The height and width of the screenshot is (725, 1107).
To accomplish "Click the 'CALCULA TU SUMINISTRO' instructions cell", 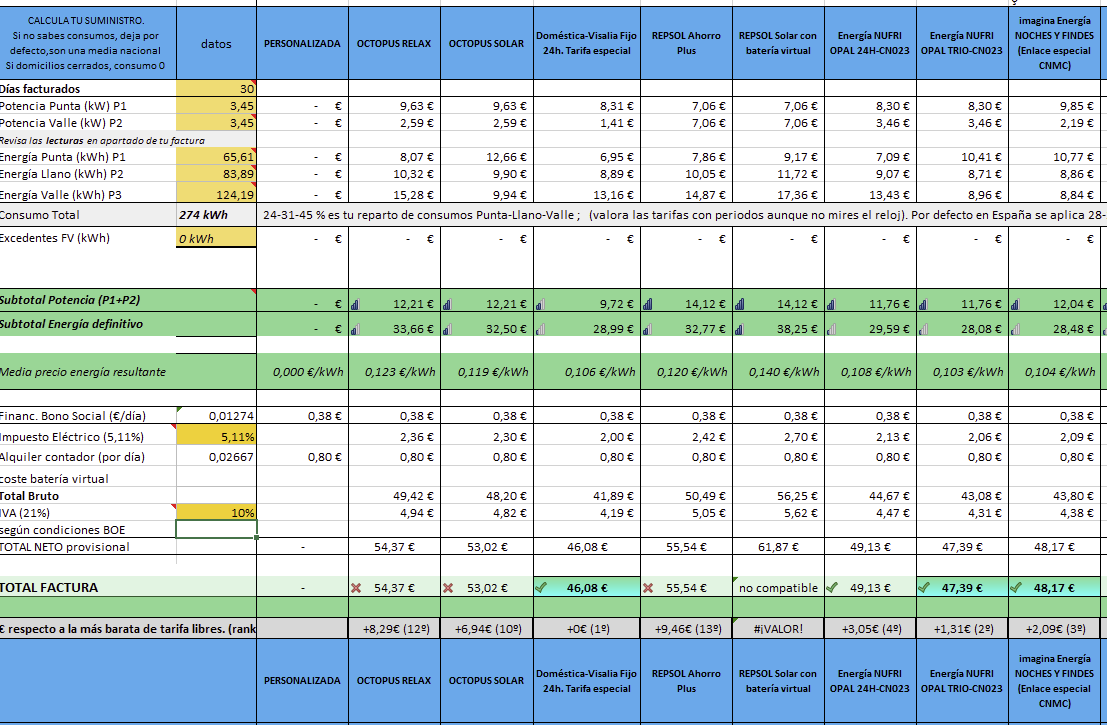I will (87, 43).
